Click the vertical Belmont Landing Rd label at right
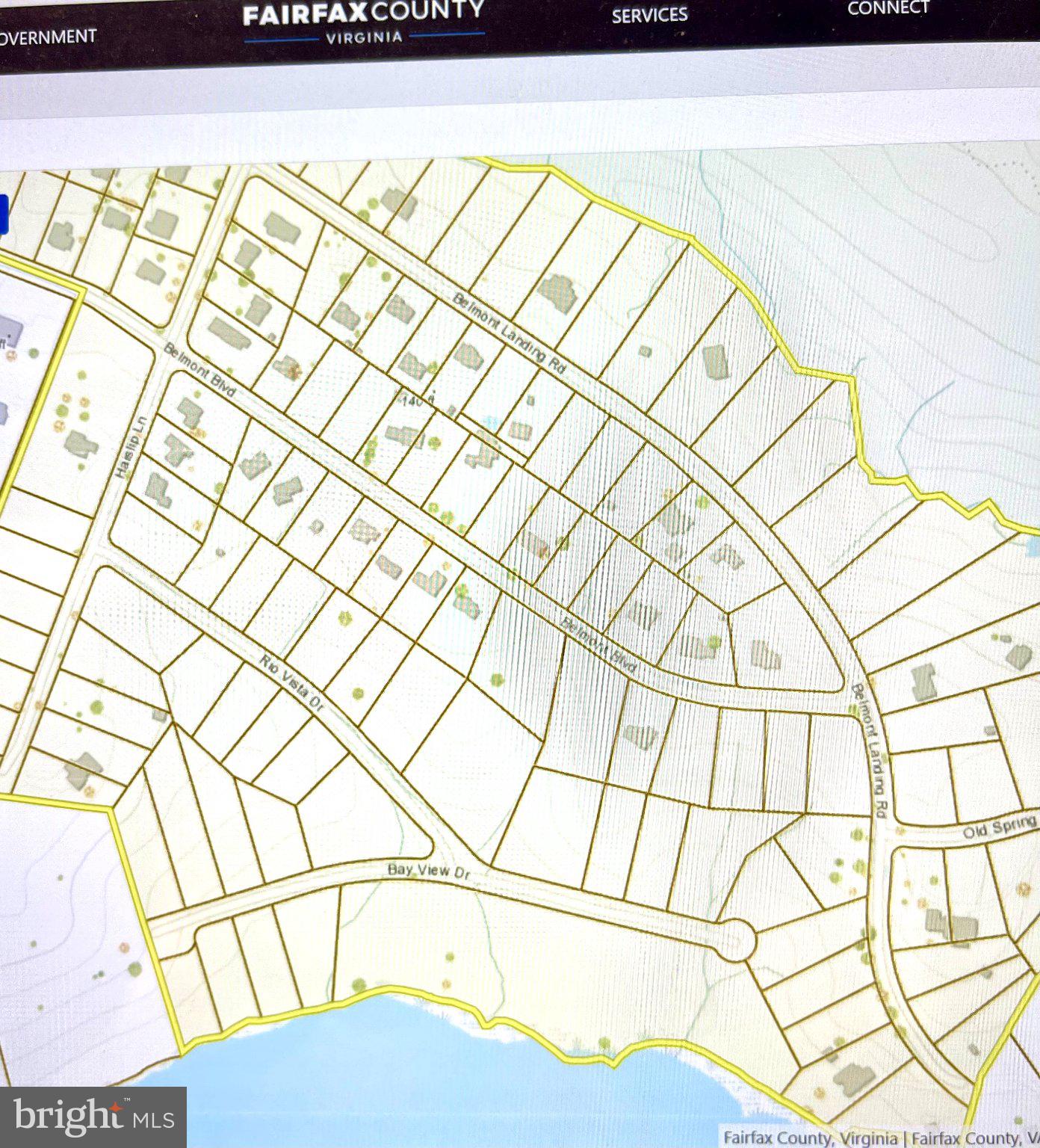Viewport: 1040px width, 1148px height. pos(871,750)
